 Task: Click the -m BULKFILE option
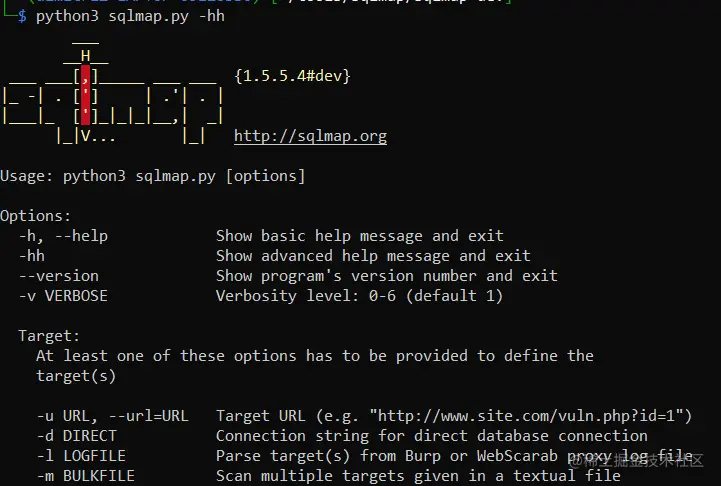pos(86,475)
